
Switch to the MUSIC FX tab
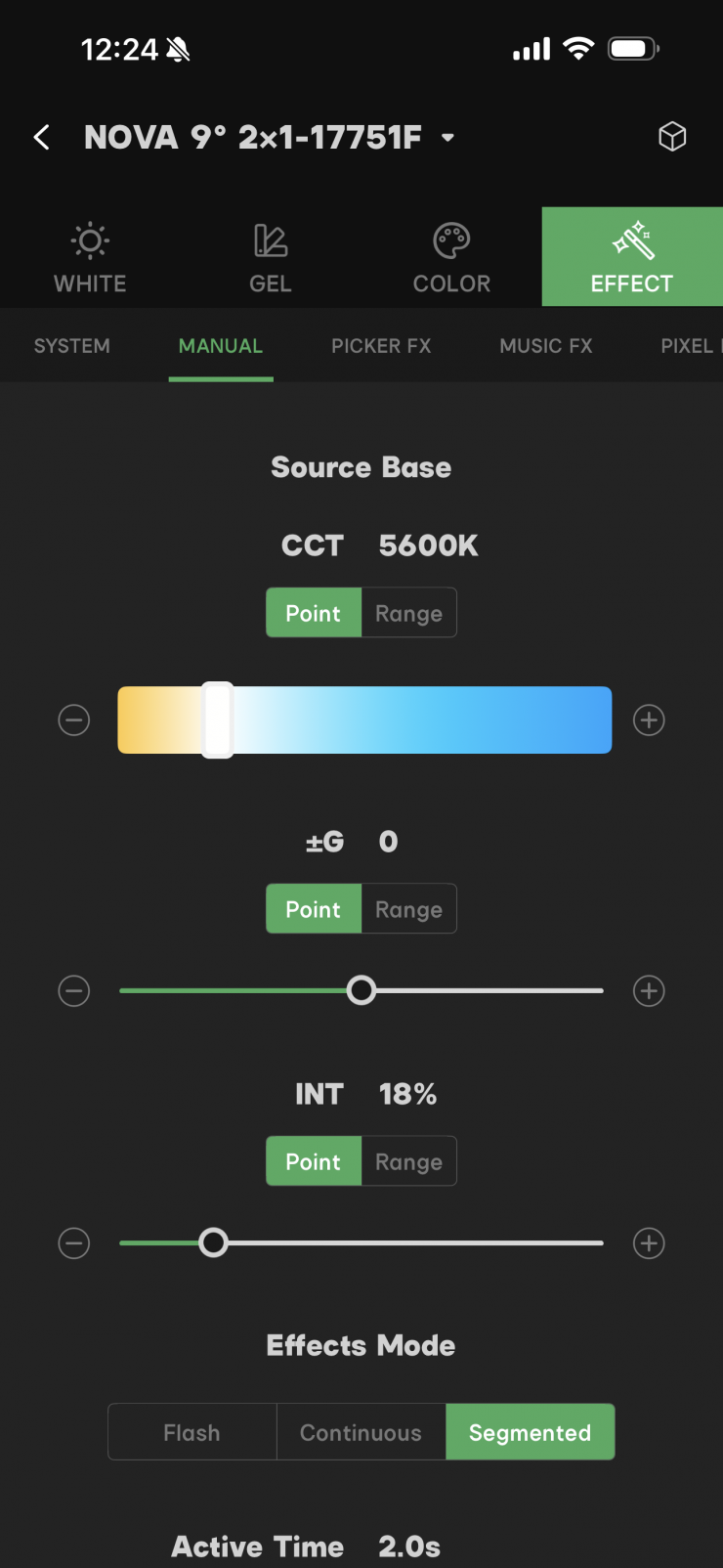(x=546, y=346)
